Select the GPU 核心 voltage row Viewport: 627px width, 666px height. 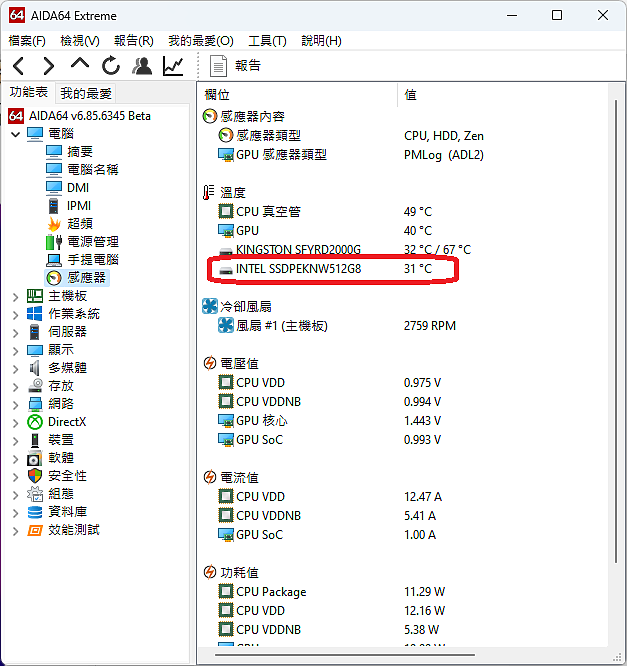click(x=329, y=420)
